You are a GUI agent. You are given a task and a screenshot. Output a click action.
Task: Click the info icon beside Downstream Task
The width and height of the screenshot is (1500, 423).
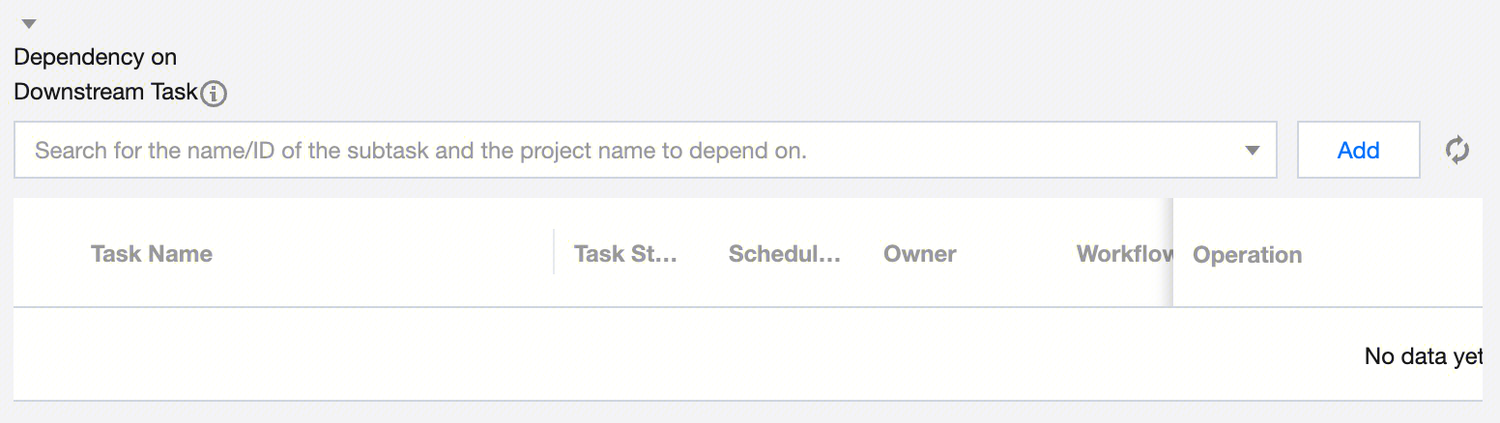click(213, 94)
